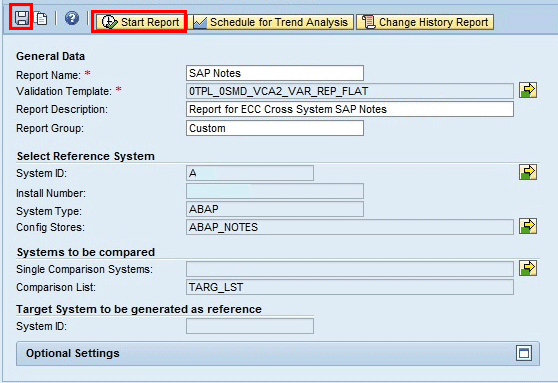
Task: Select the Validation Template field
Action: (350, 91)
